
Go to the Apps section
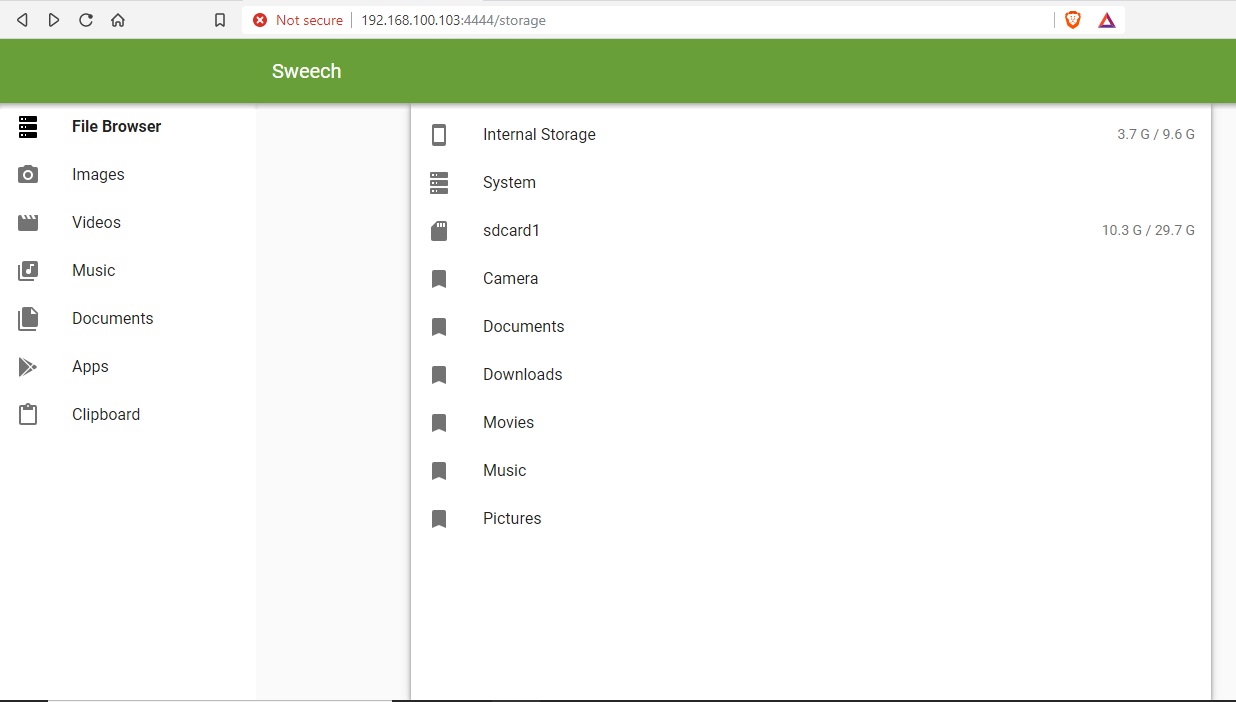point(128,367)
